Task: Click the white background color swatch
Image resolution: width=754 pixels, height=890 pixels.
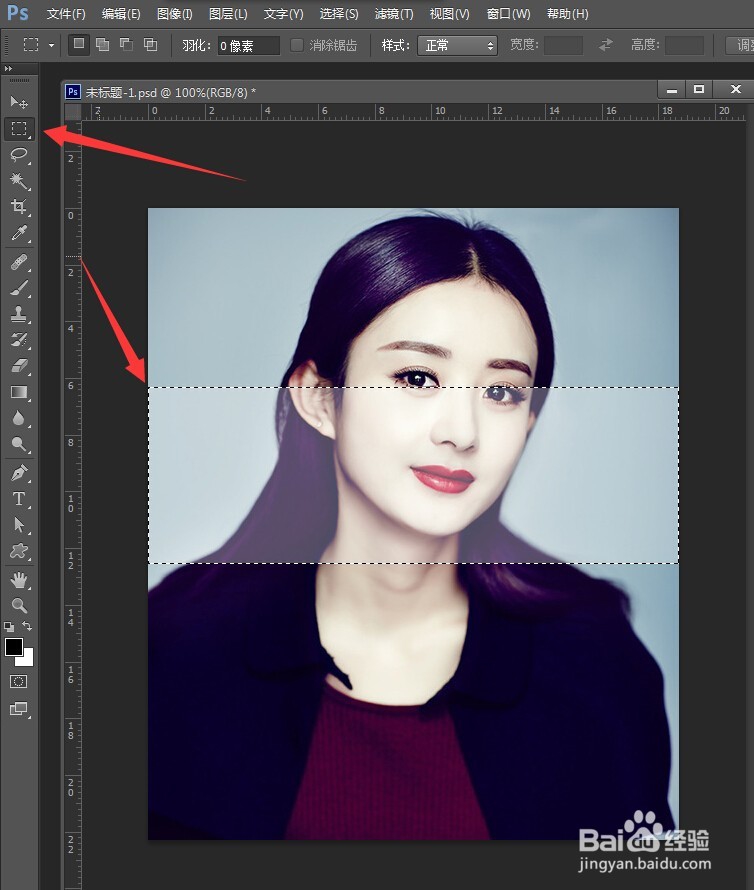Action: [28, 660]
